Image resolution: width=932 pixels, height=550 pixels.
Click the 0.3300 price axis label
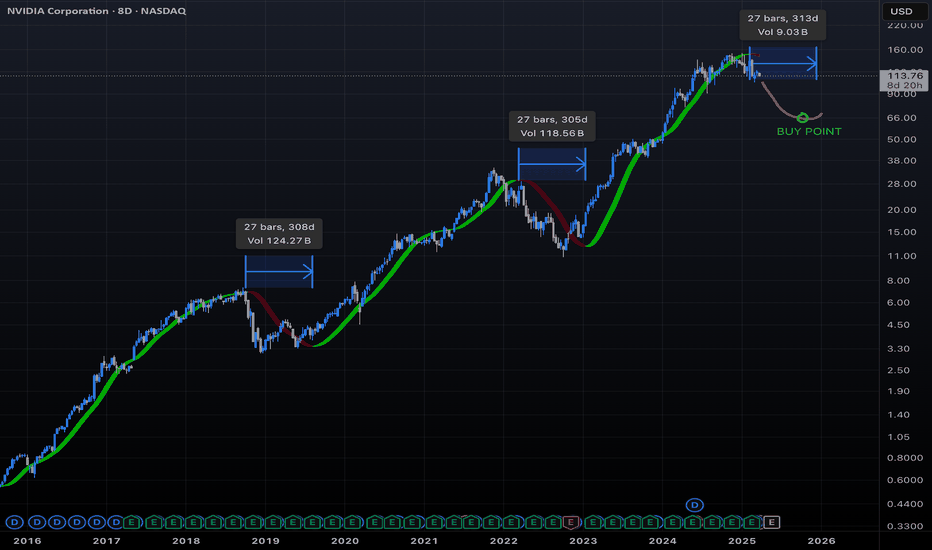(905, 526)
